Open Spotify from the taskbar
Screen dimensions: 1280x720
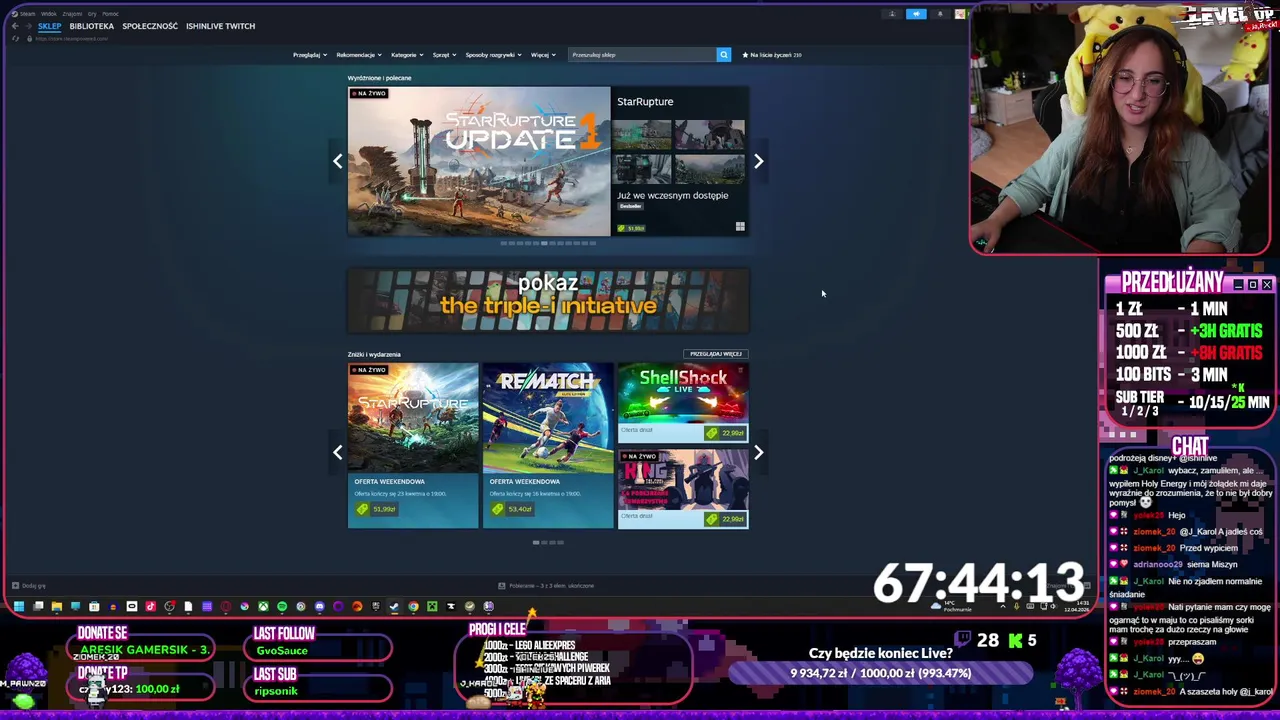tap(282, 606)
